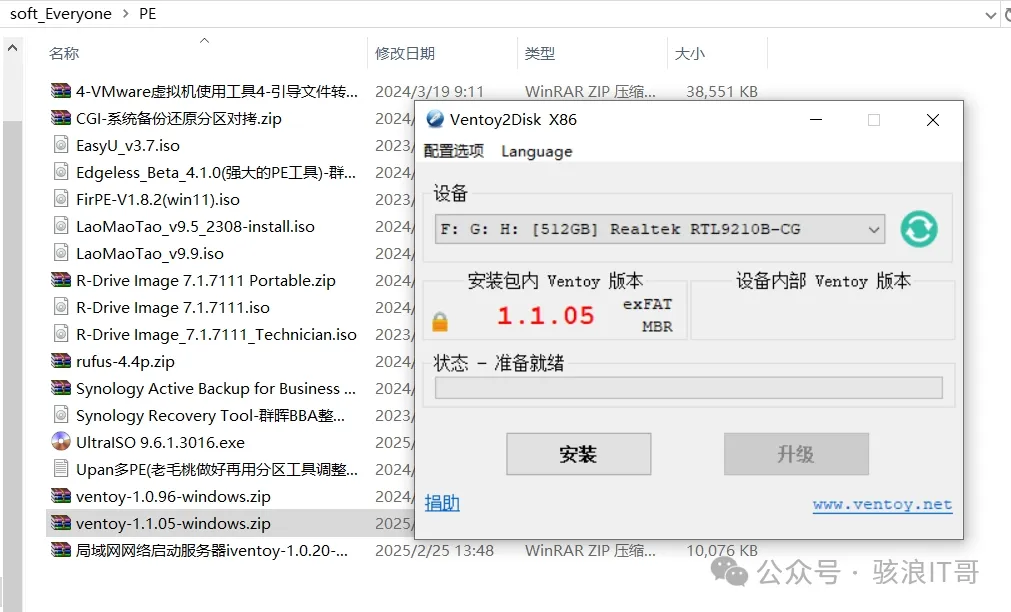Open the www.ventoy.net link
This screenshot has height=612, width=1011.
pos(882,504)
